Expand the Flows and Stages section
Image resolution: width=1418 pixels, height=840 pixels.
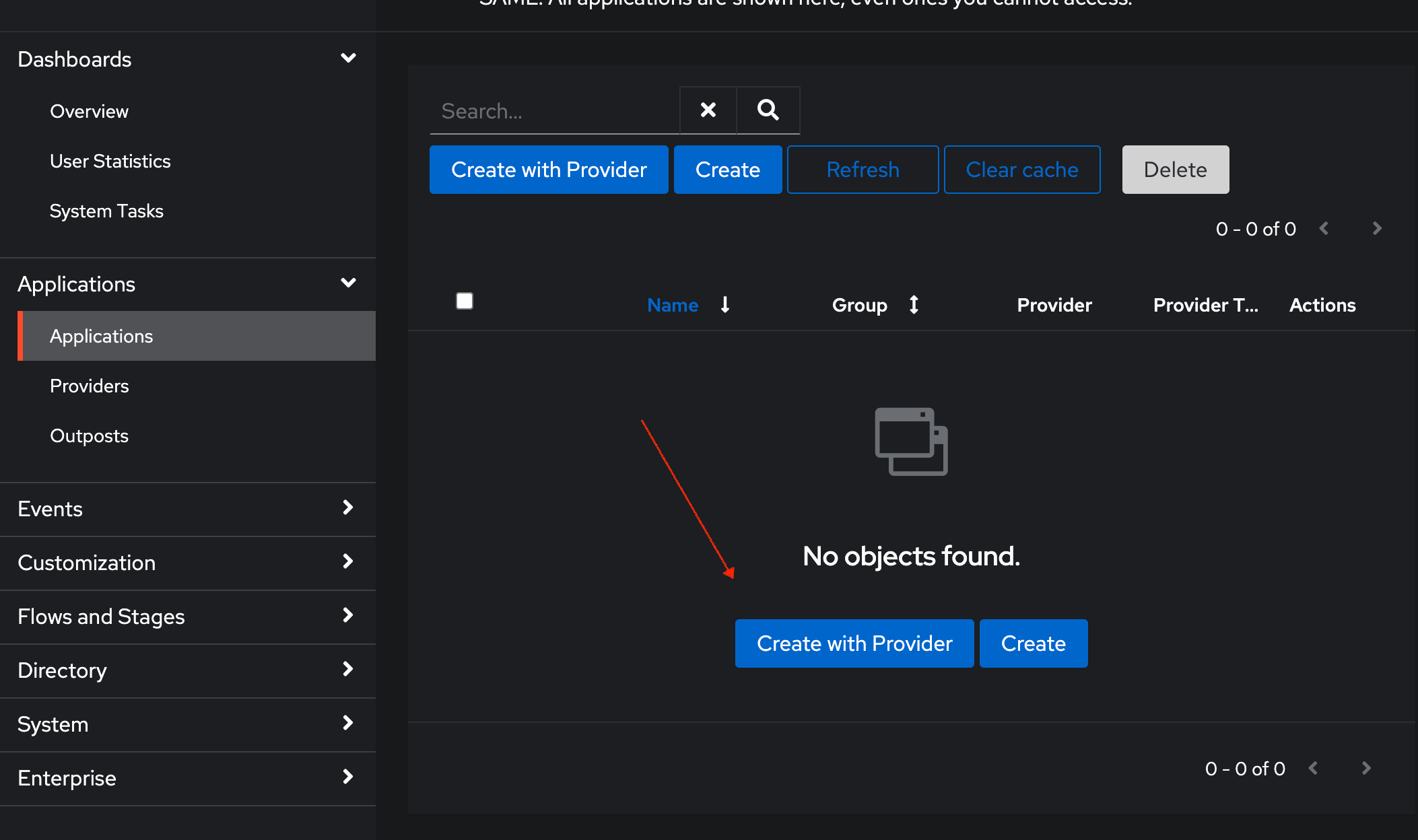click(348, 615)
